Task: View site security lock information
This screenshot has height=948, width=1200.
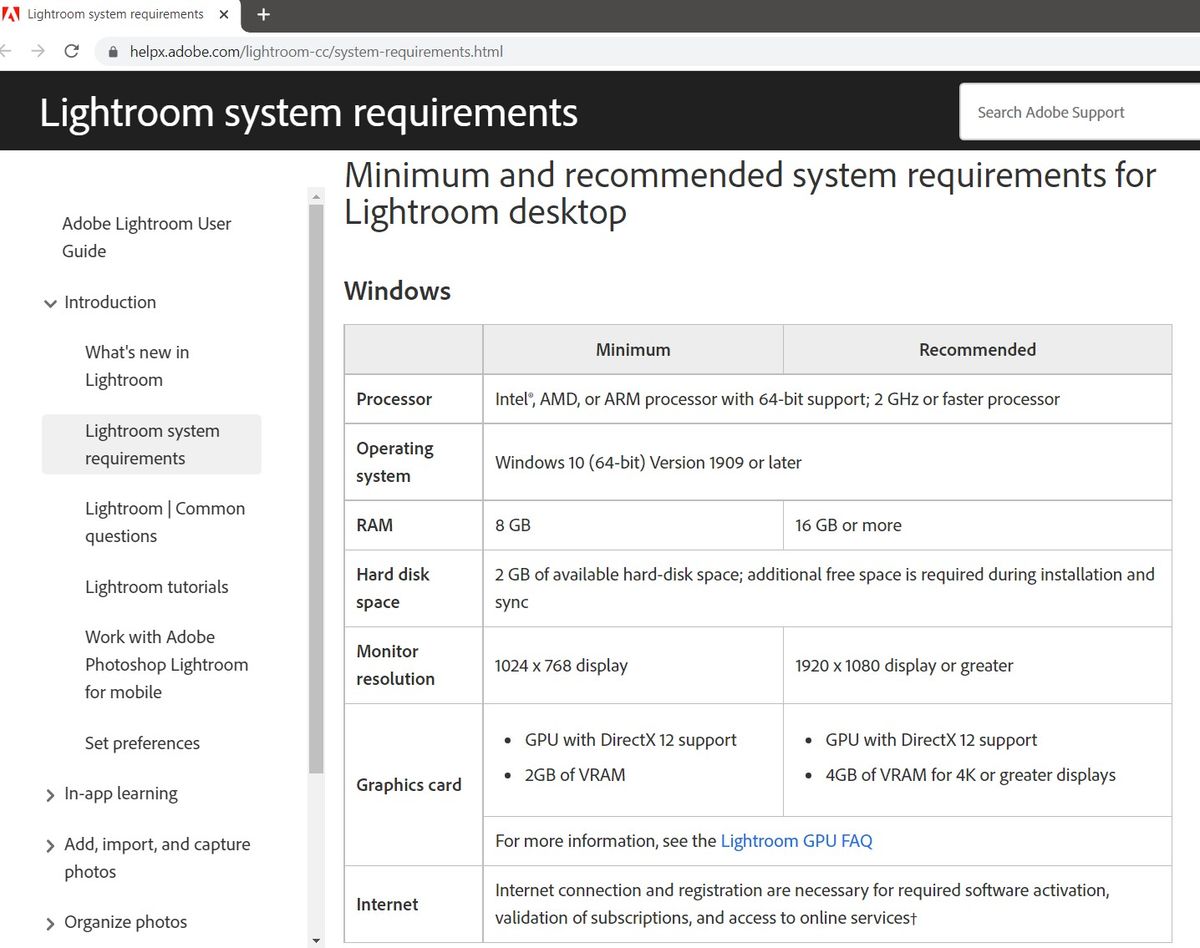Action: coord(112,51)
